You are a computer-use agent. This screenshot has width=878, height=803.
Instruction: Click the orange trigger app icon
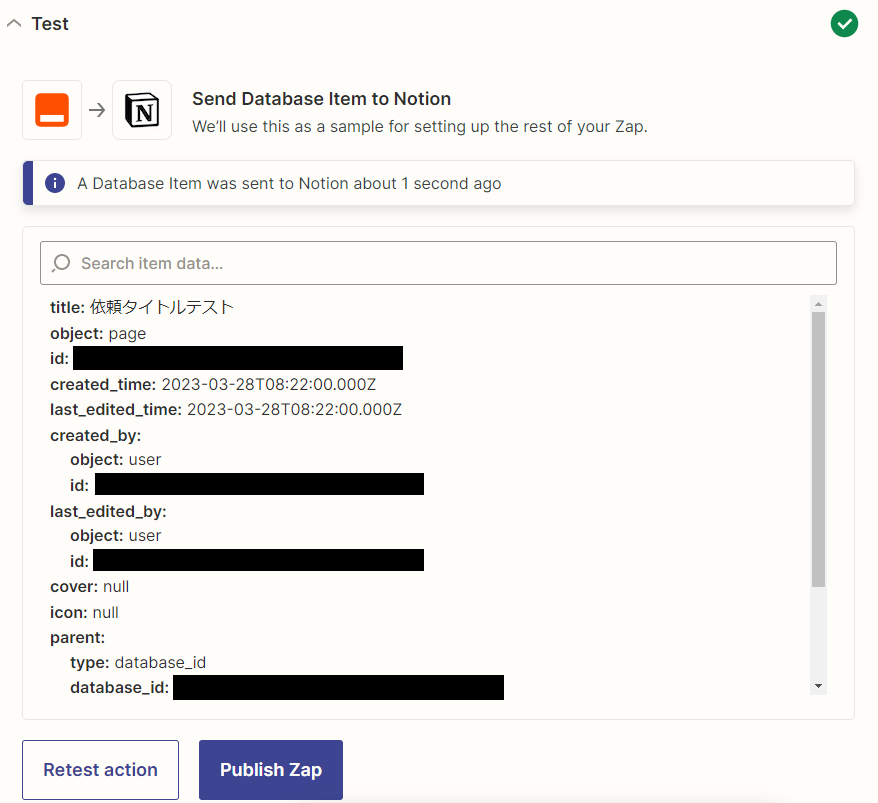click(52, 110)
